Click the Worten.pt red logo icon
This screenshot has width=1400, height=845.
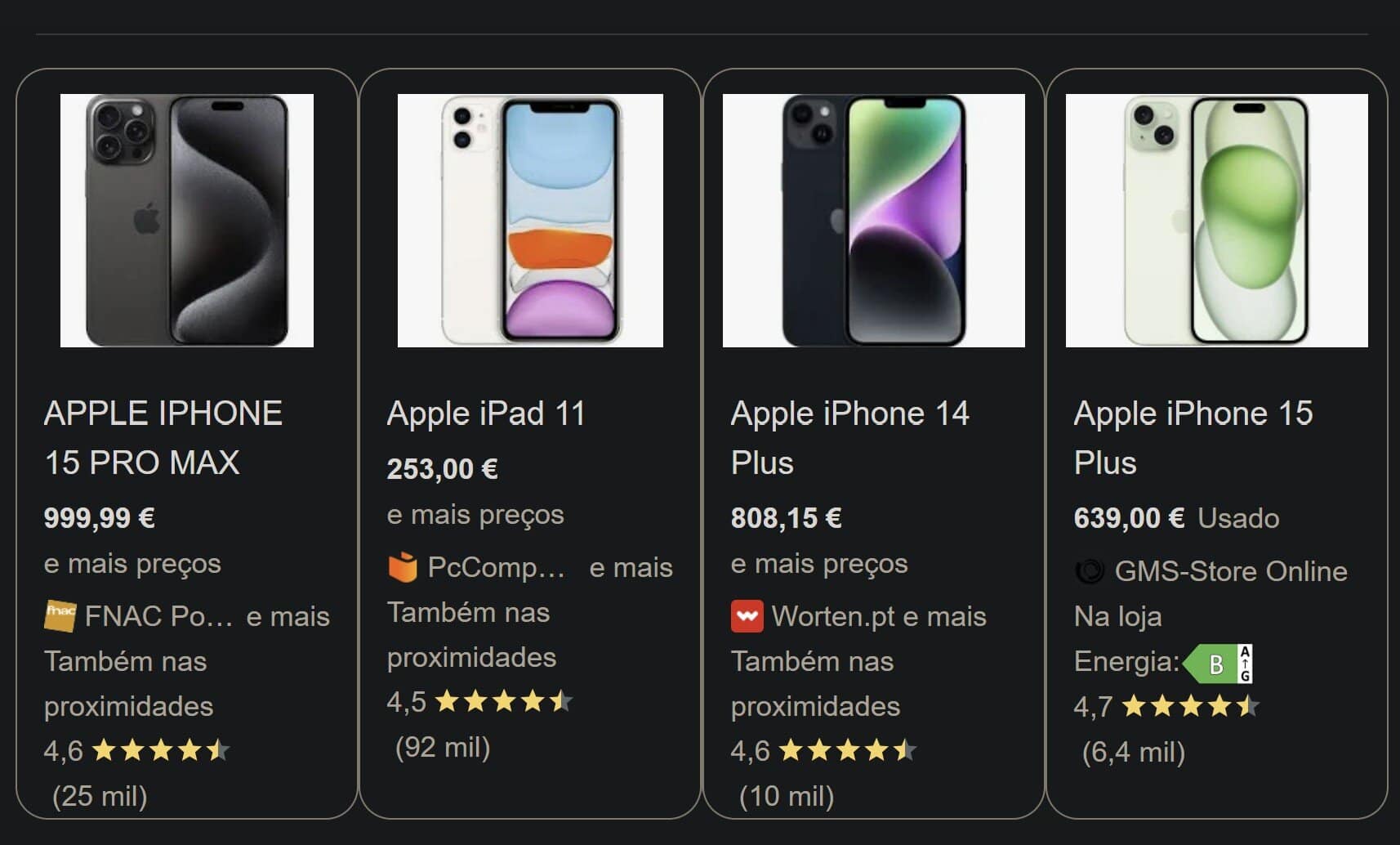(747, 616)
